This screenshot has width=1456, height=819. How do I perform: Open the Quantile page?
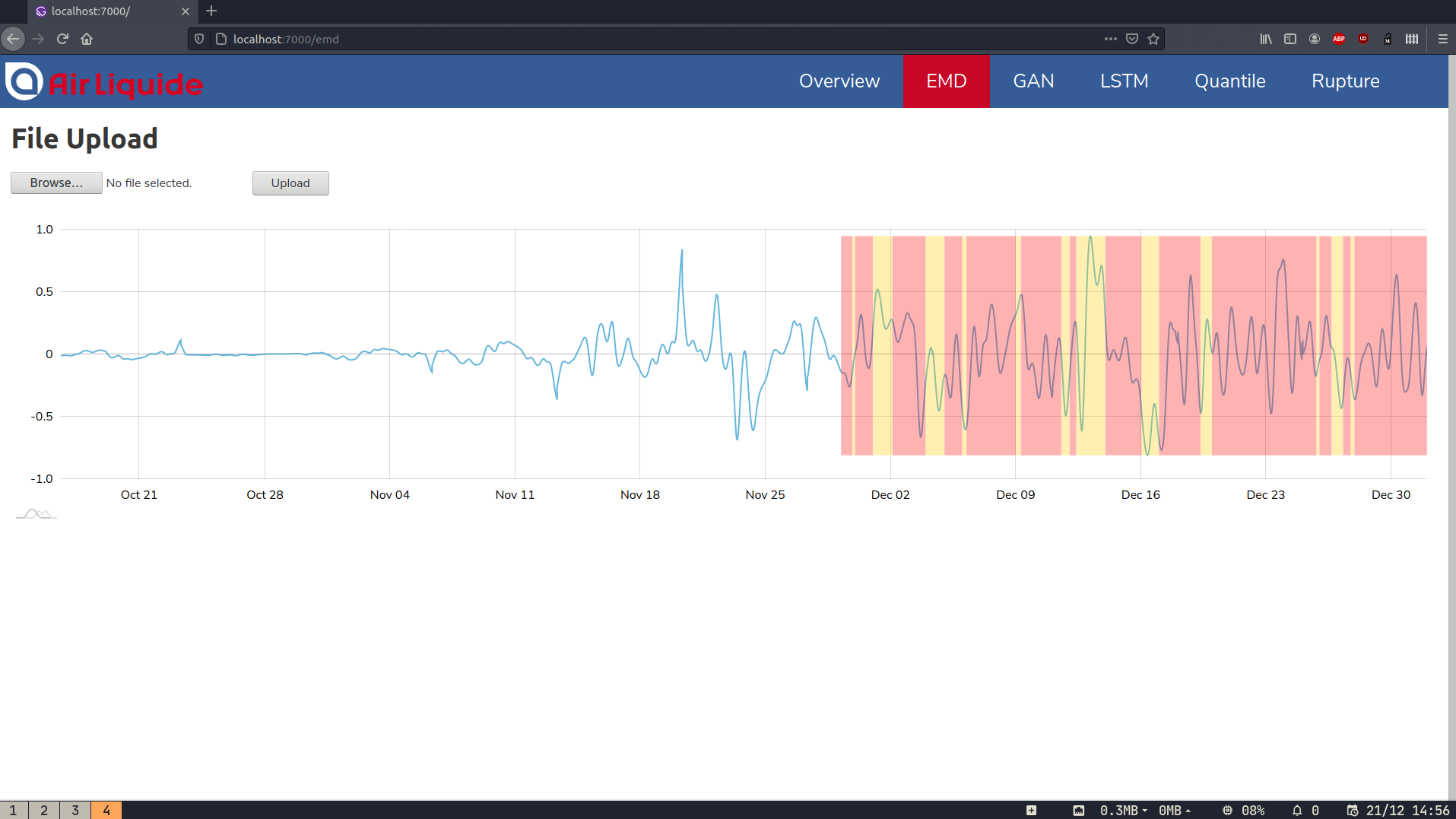(1229, 81)
